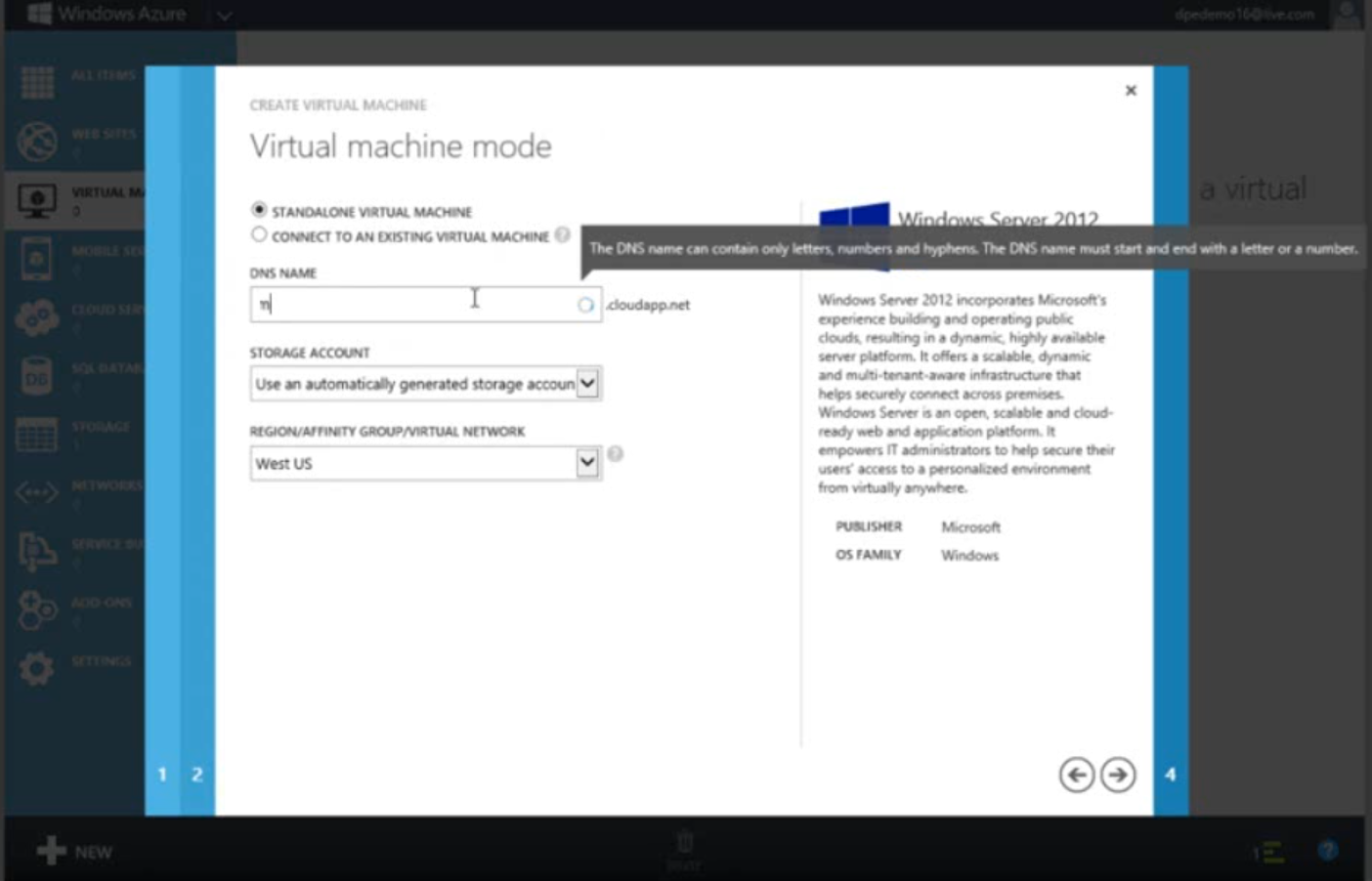Click the user avatar icon at top right
Image resolution: width=1372 pixels, height=881 pixels.
[1349, 14]
